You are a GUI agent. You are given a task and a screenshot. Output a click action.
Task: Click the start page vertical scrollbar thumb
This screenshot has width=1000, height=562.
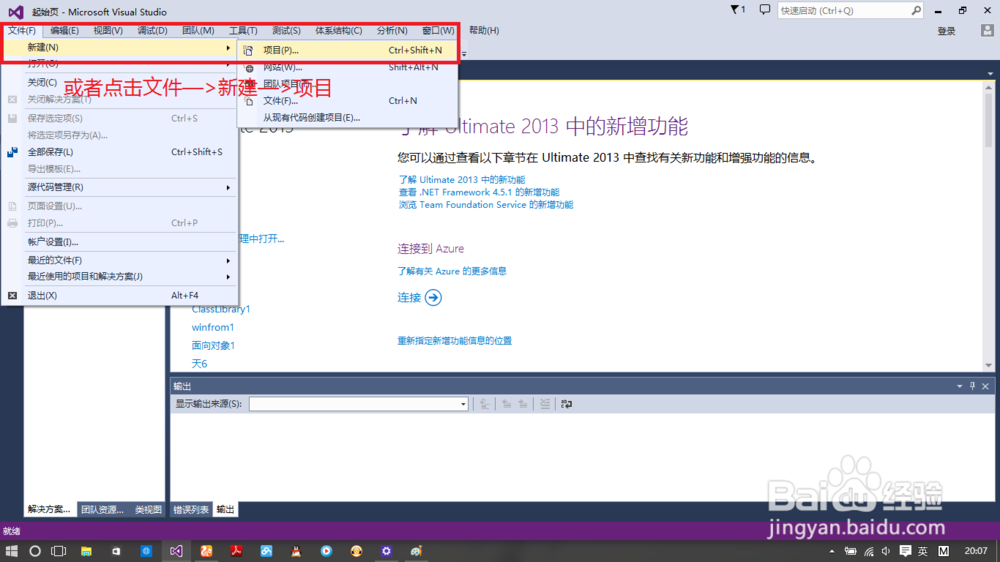tap(989, 121)
